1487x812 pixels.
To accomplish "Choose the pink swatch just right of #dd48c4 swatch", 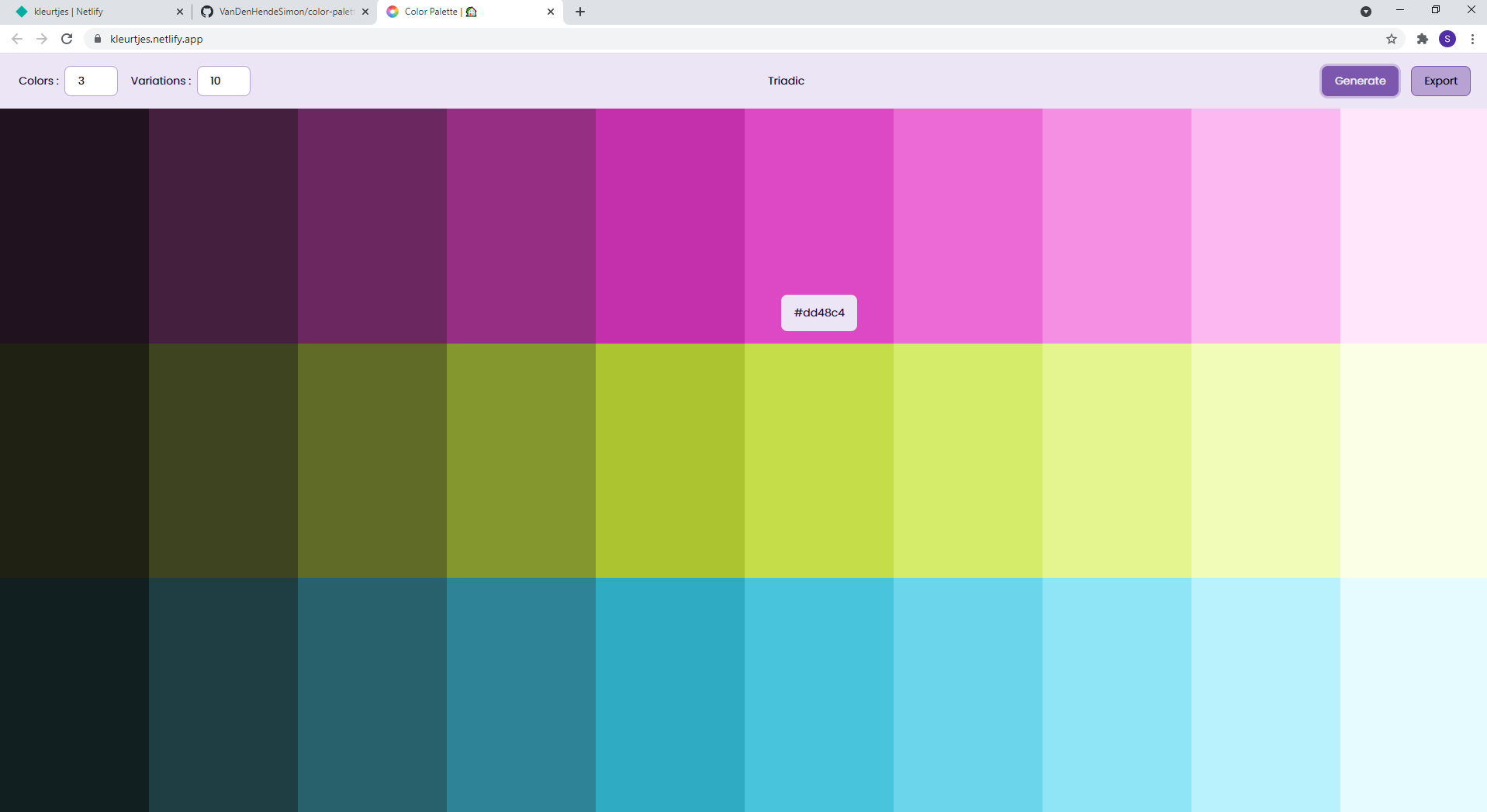I will point(968,226).
